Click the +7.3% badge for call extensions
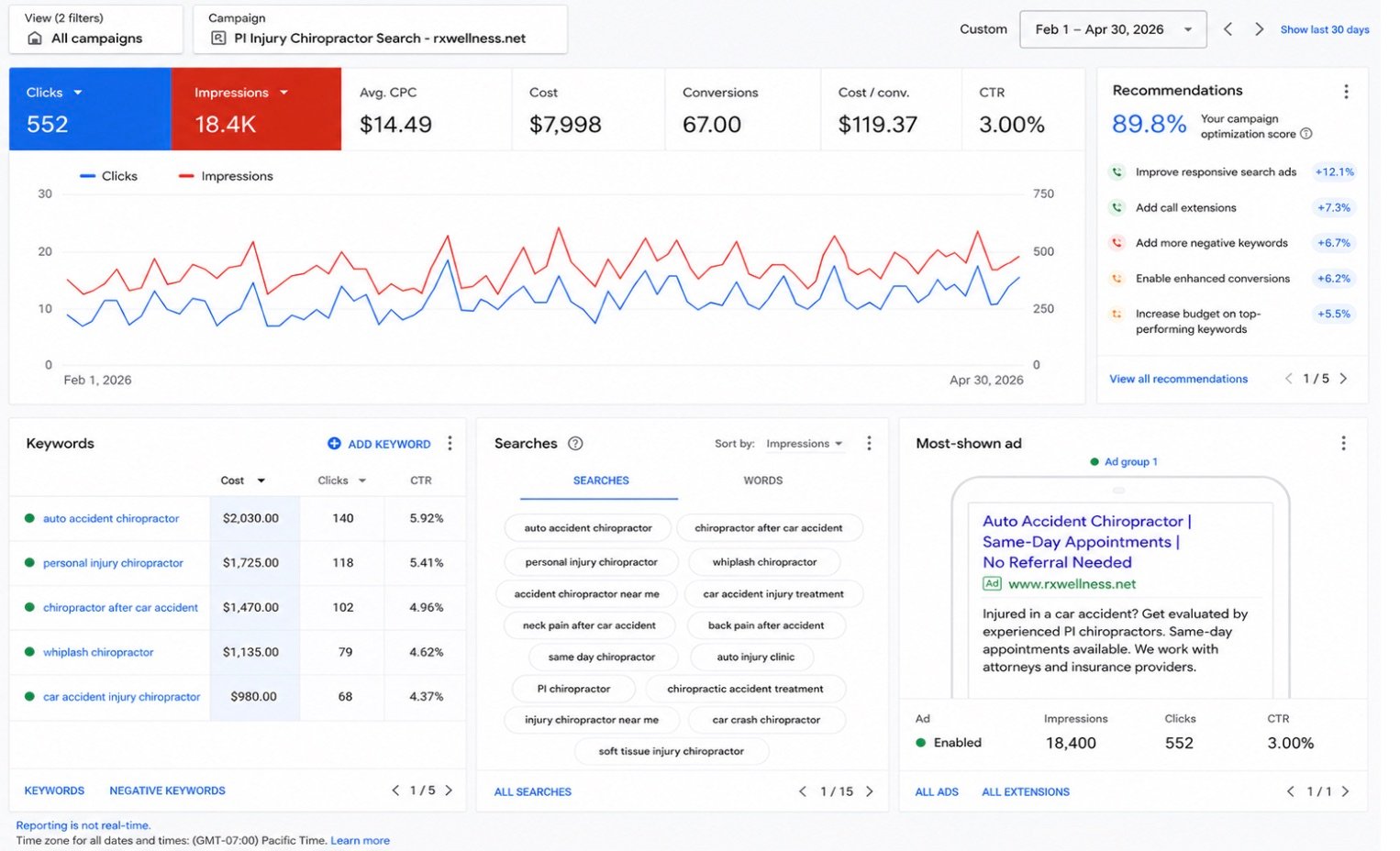Viewport: 1400px width, 851px height. point(1334,207)
